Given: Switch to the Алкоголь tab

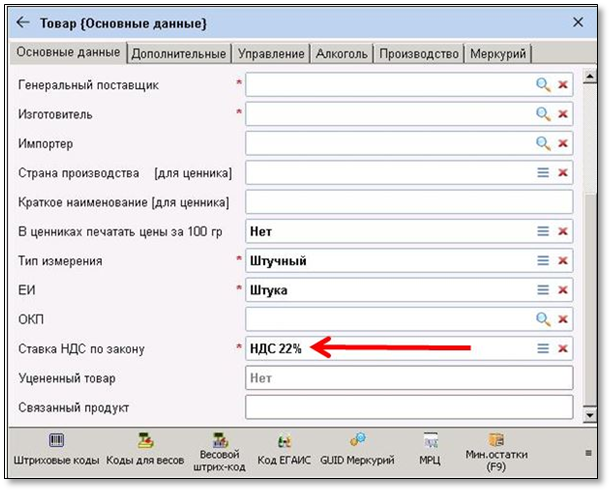Looking at the screenshot, I should pyautogui.click(x=343, y=54).
